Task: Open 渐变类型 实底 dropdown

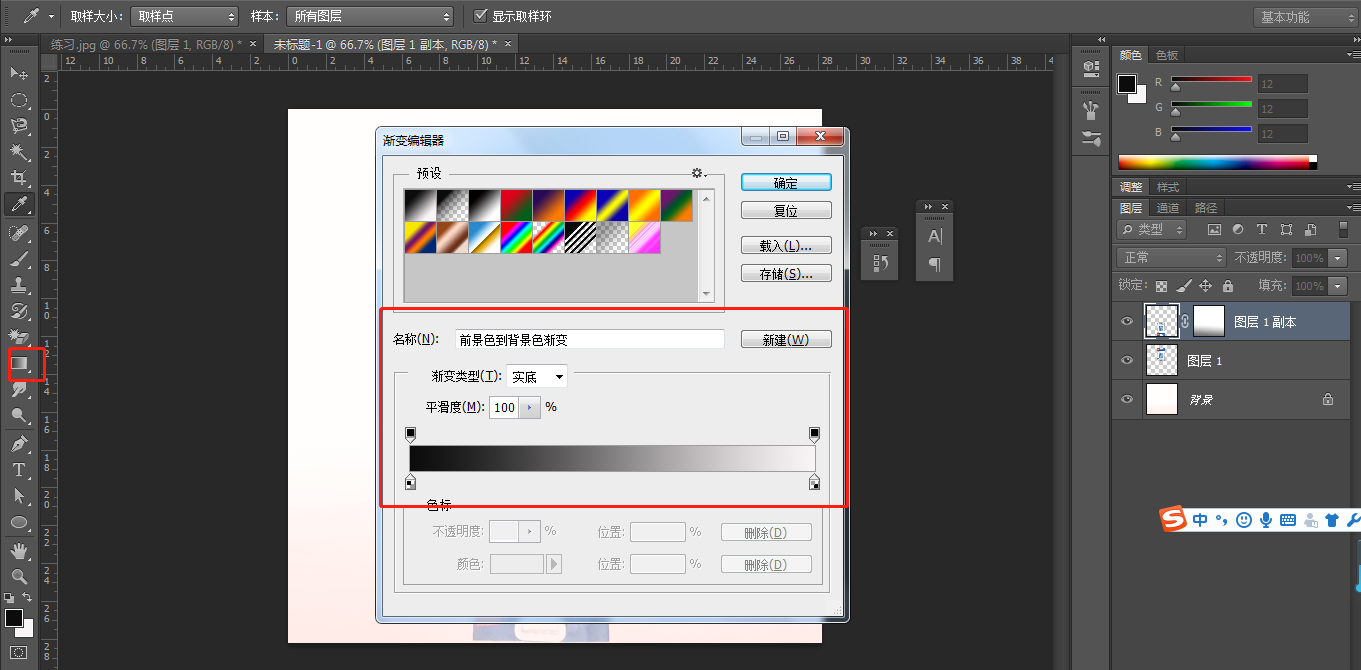Action: tap(537, 377)
